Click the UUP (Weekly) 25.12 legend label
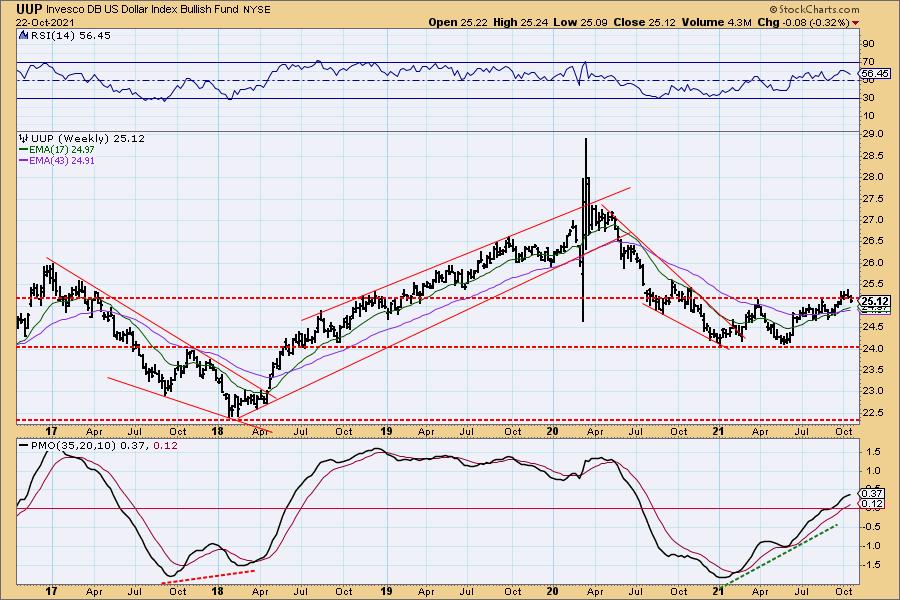Screen dimensions: 900x600 88,138
